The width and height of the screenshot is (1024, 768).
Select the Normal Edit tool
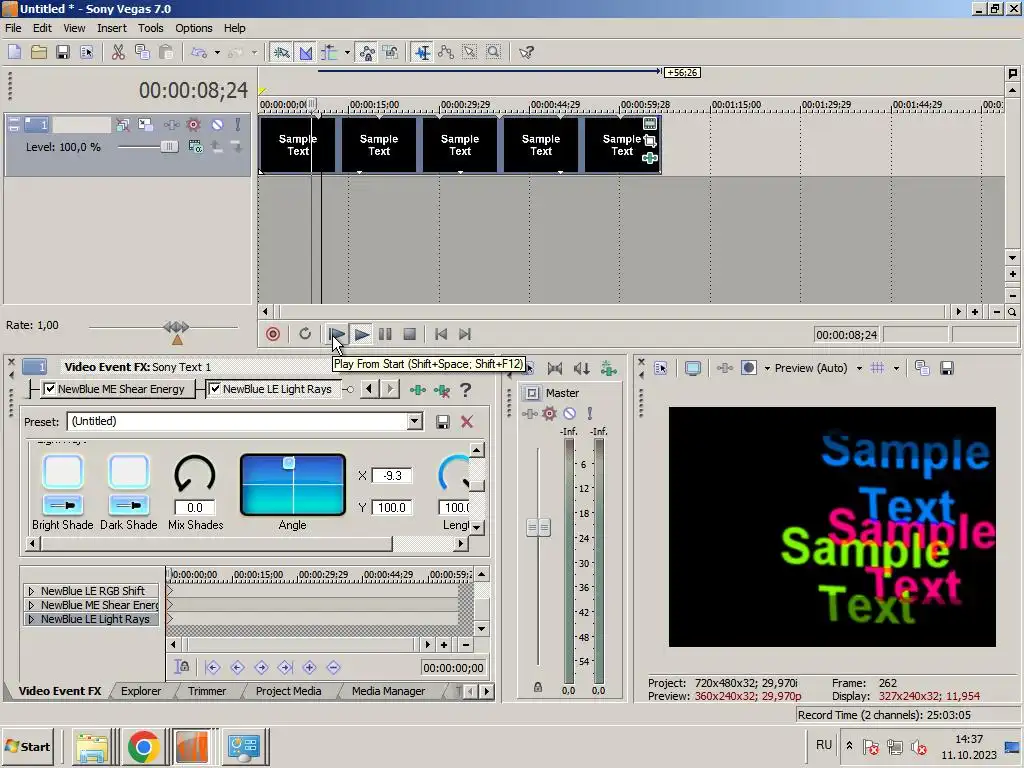[423, 52]
